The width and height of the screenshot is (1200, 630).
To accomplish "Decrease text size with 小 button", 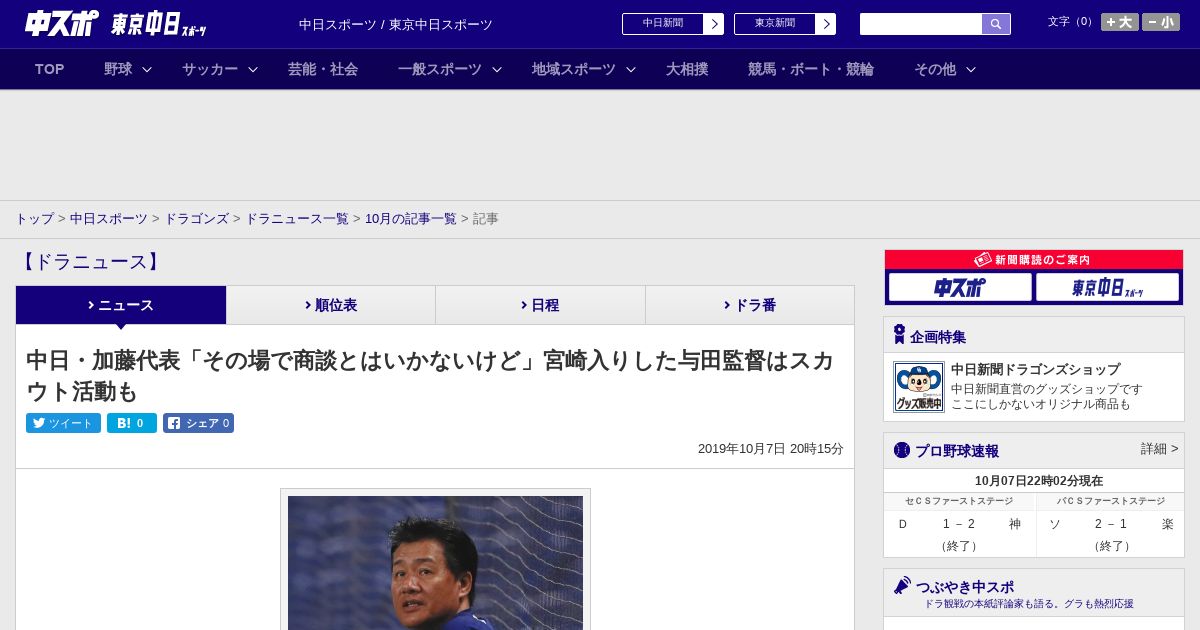I will coord(1161,22).
